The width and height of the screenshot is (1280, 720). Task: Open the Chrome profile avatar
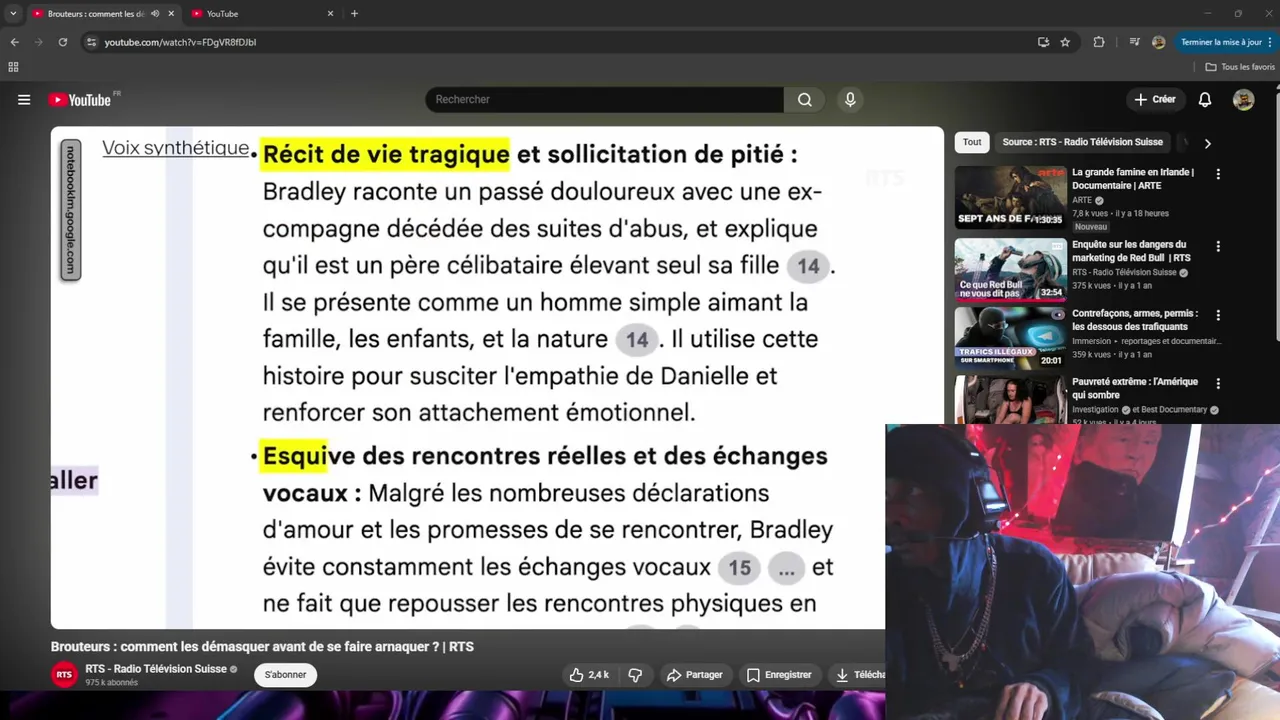click(x=1158, y=42)
